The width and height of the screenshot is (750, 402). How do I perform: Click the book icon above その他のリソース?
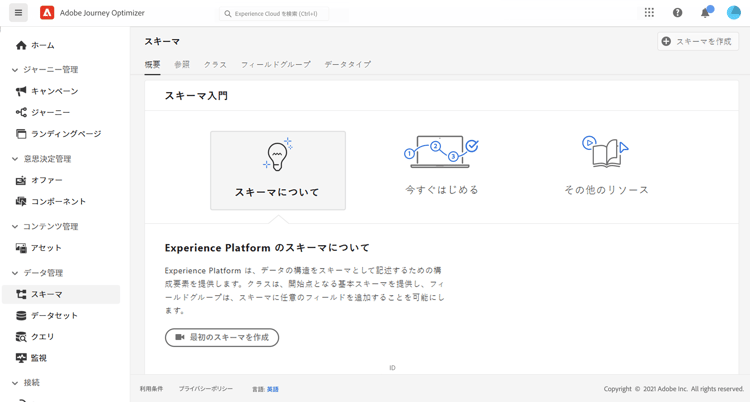click(x=606, y=151)
